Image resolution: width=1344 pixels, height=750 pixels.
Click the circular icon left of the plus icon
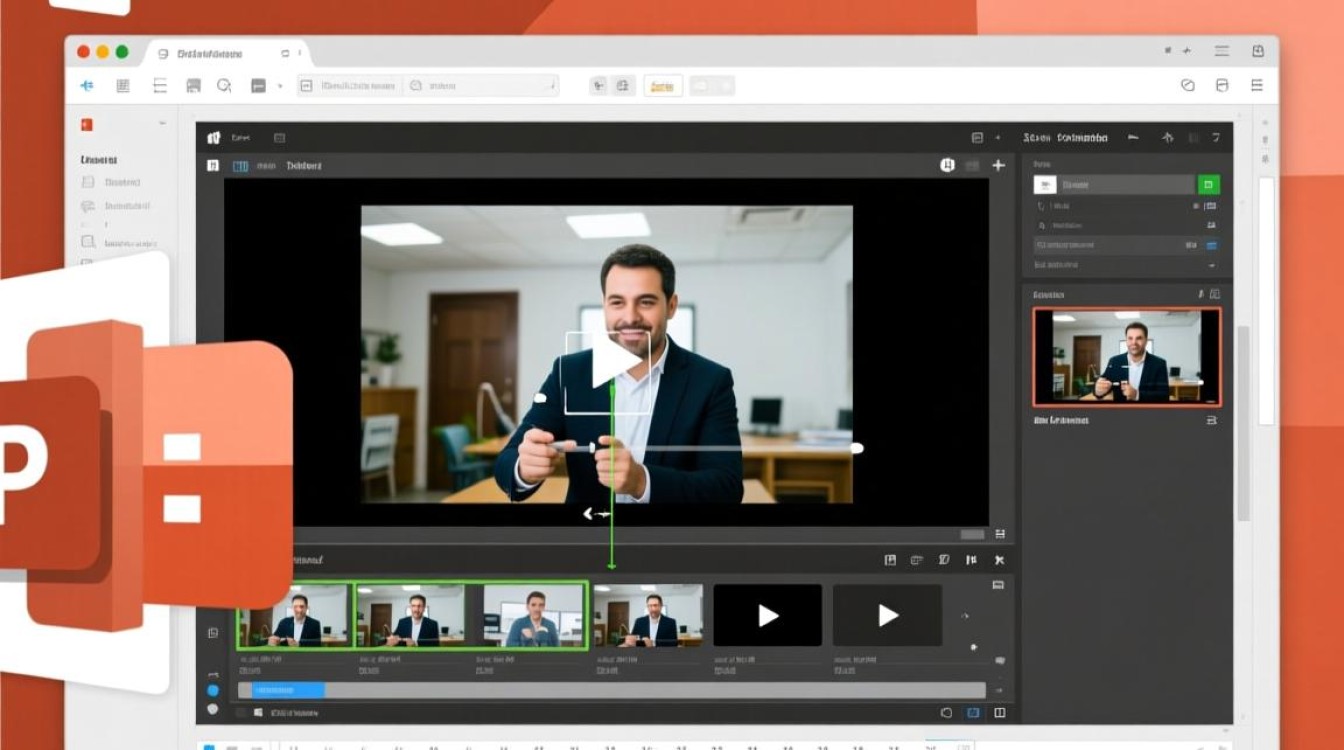947,165
